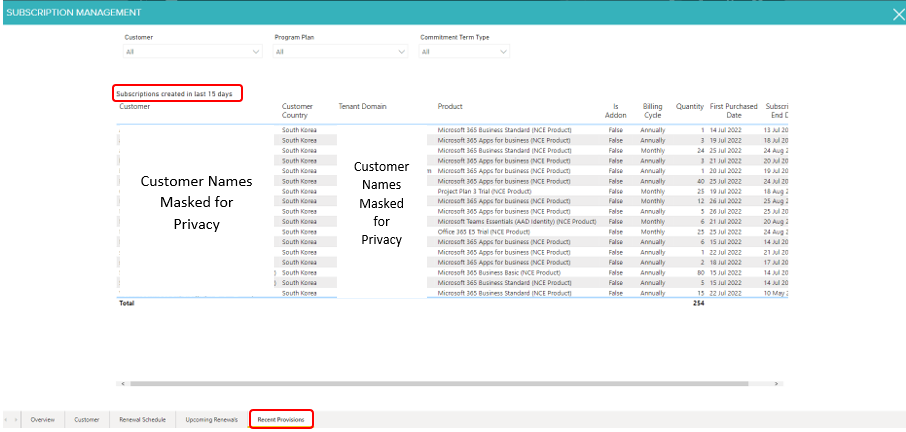
Task: Sort by the Tenant Domain column header
Action: [x=362, y=106]
